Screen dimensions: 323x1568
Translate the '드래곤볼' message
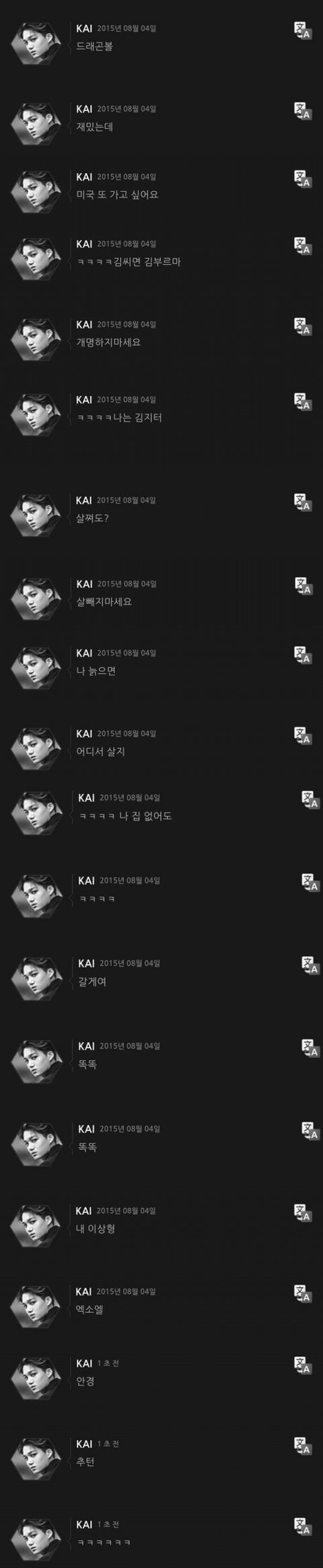pyautogui.click(x=303, y=32)
